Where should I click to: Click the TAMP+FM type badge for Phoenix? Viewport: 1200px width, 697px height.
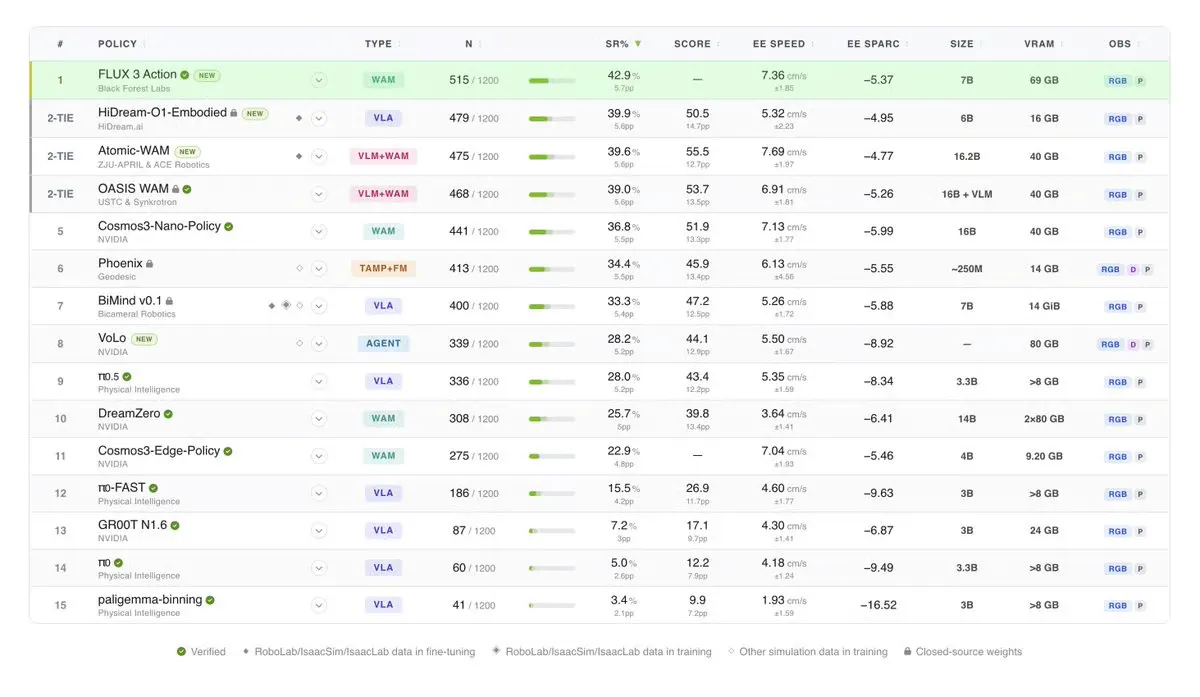pos(383,268)
